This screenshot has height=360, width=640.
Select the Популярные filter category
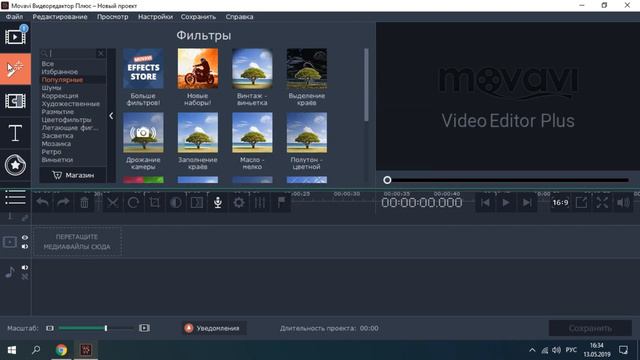[x=62, y=80]
